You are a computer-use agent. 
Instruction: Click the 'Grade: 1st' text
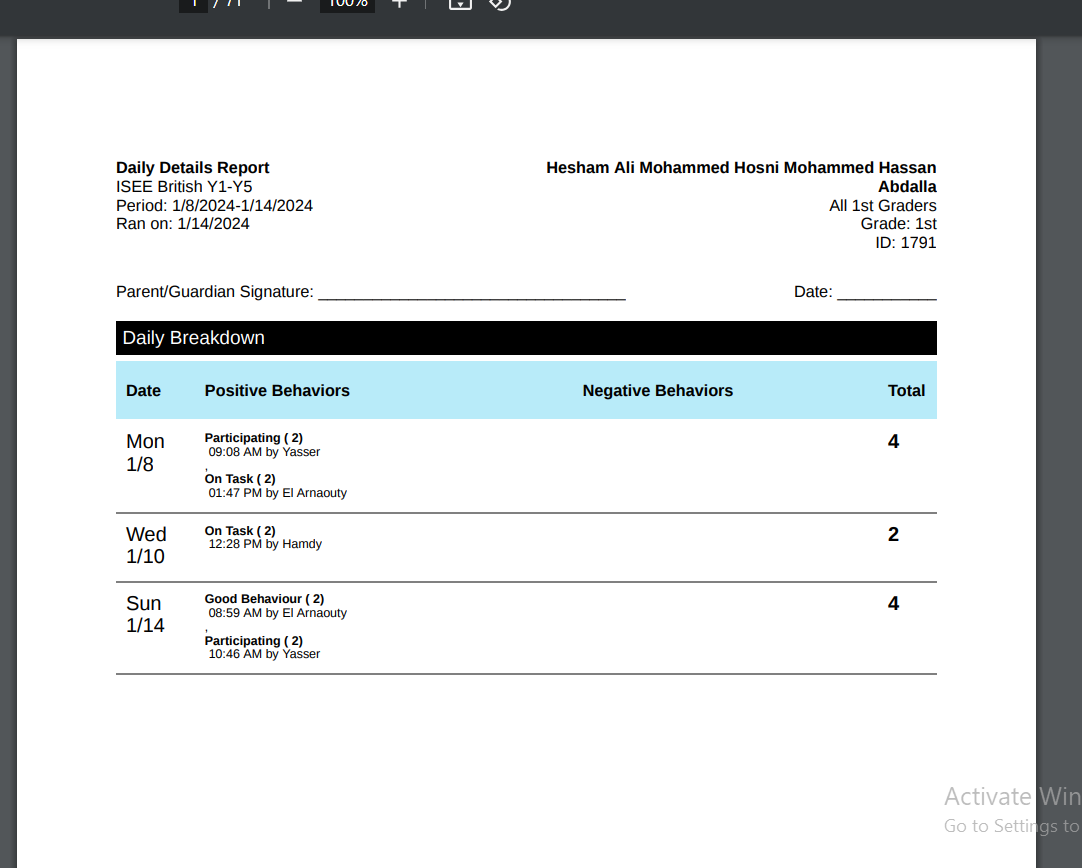[x=898, y=224]
